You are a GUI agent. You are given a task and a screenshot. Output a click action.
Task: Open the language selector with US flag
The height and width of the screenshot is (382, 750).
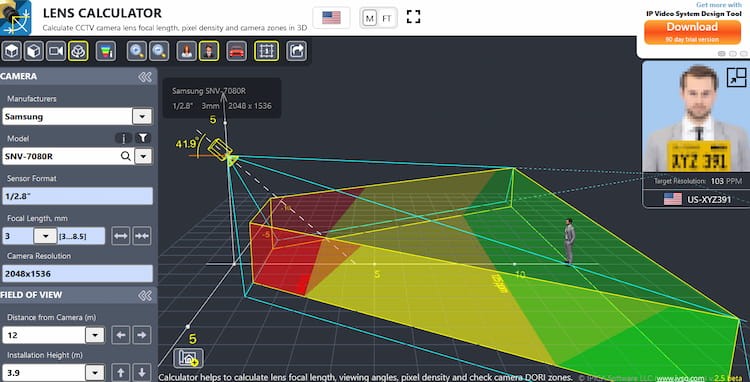(331, 18)
